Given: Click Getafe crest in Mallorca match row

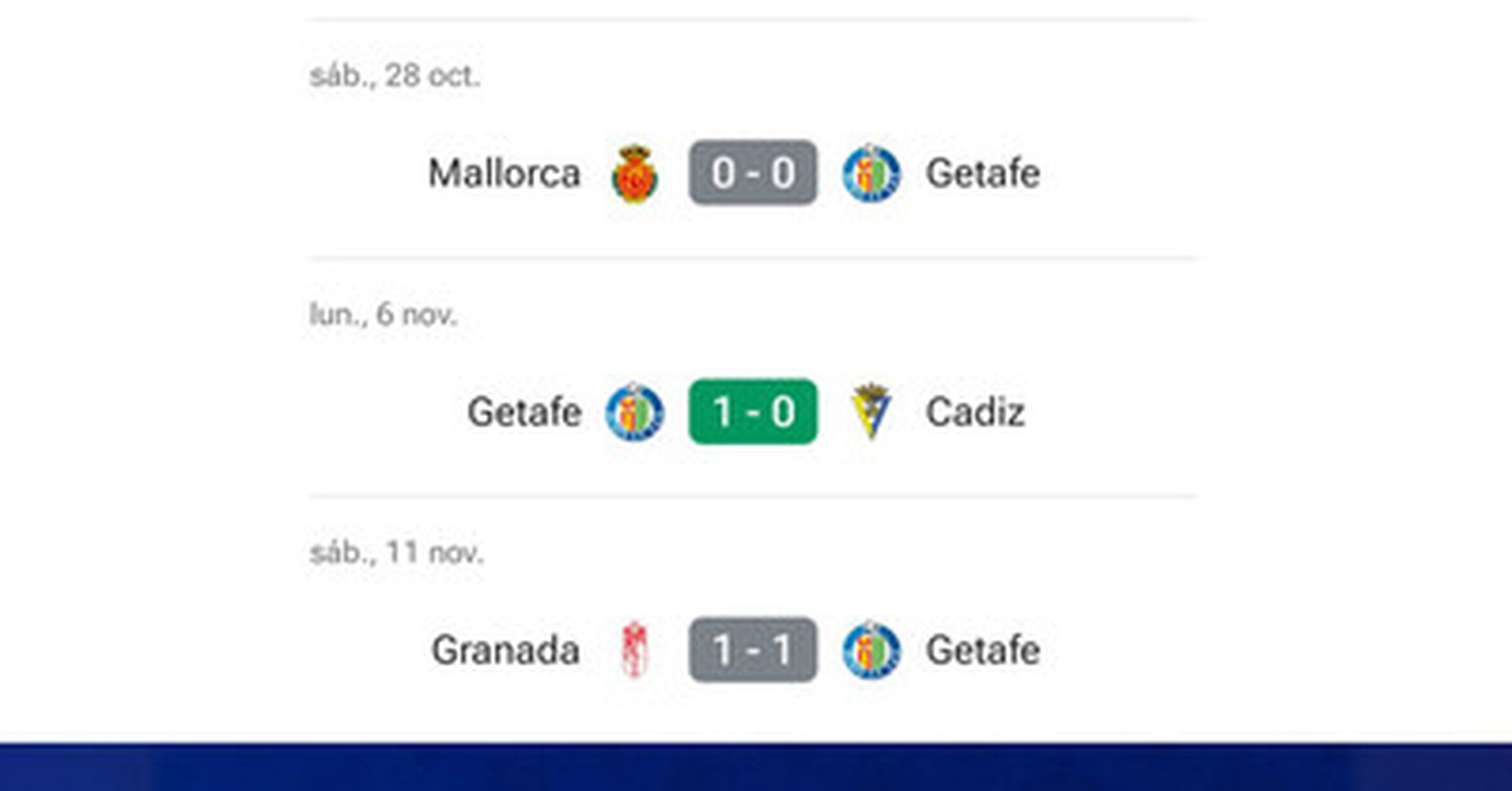Looking at the screenshot, I should [x=872, y=174].
